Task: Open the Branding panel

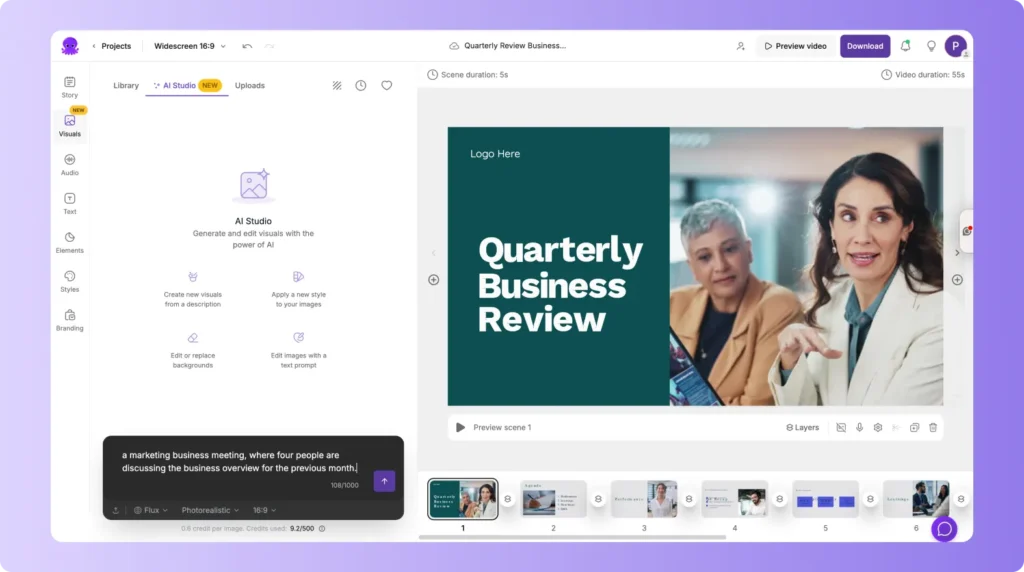Action: point(69,320)
